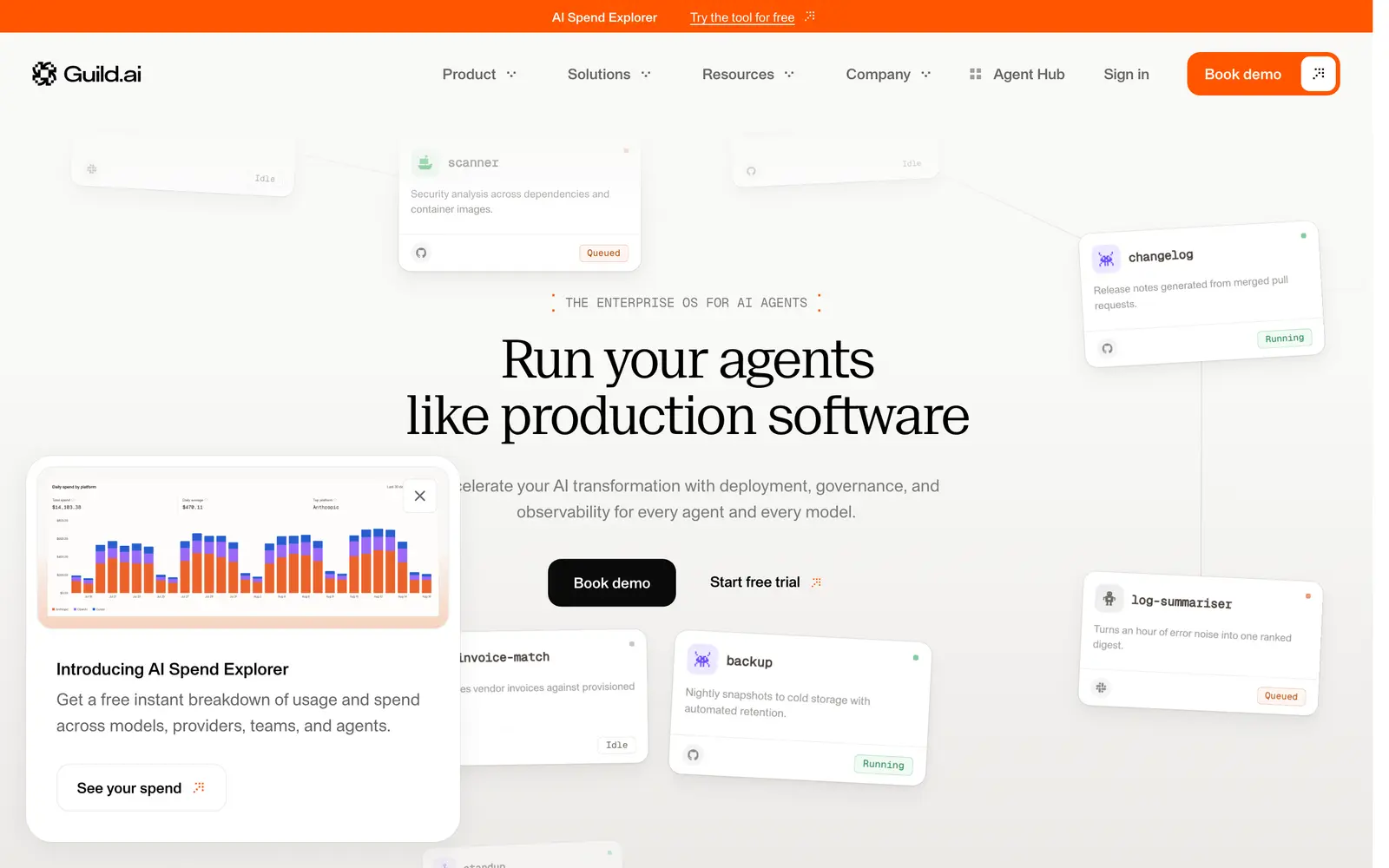Click Introducing AI Spend Explorer heading
The height and width of the screenshot is (868, 1389).
pyautogui.click(x=173, y=669)
